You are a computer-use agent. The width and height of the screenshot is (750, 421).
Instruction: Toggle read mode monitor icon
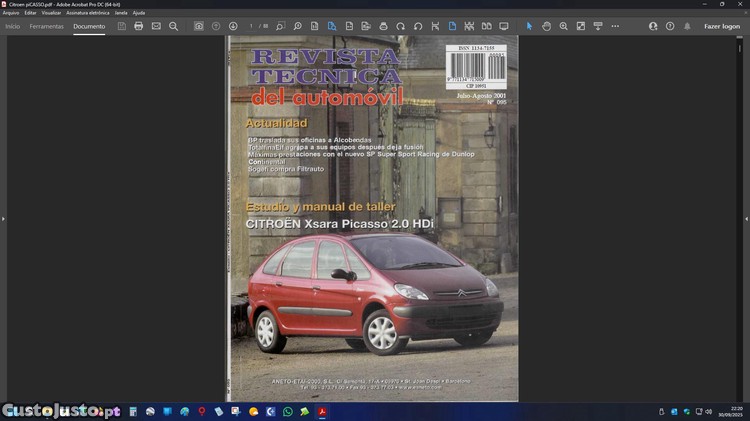click(503, 26)
